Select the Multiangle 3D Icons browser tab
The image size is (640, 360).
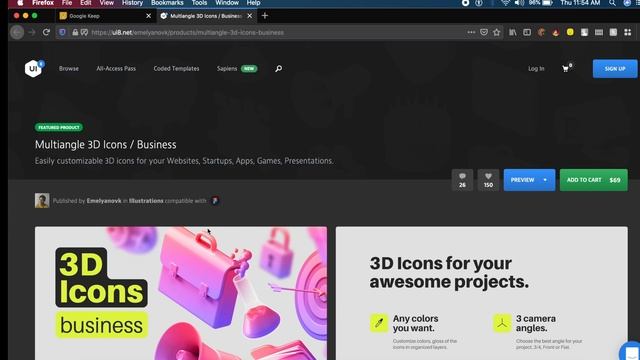207,16
